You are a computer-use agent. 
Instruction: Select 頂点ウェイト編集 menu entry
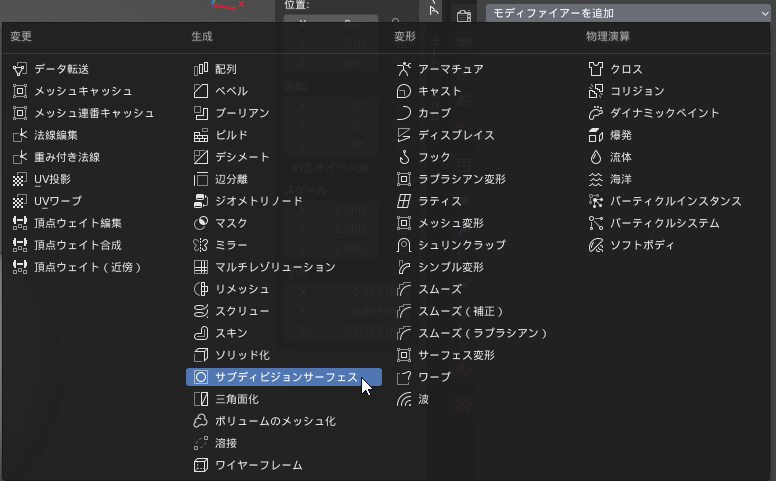click(78, 223)
